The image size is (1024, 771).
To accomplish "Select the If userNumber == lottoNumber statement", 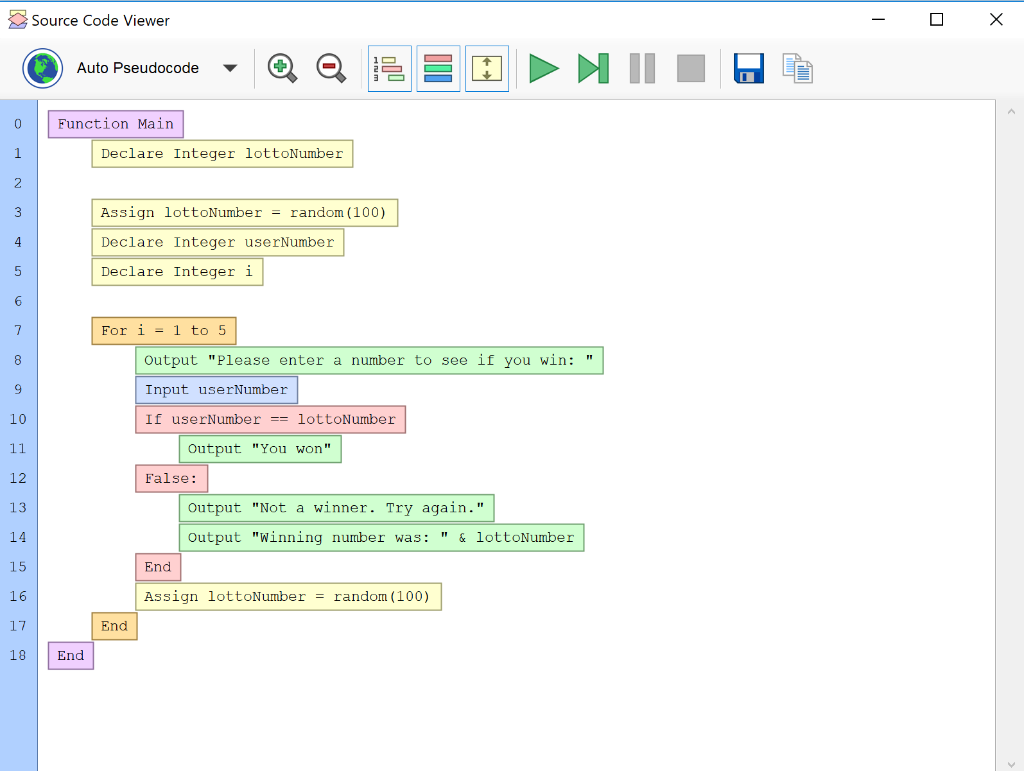I will coord(270,420).
